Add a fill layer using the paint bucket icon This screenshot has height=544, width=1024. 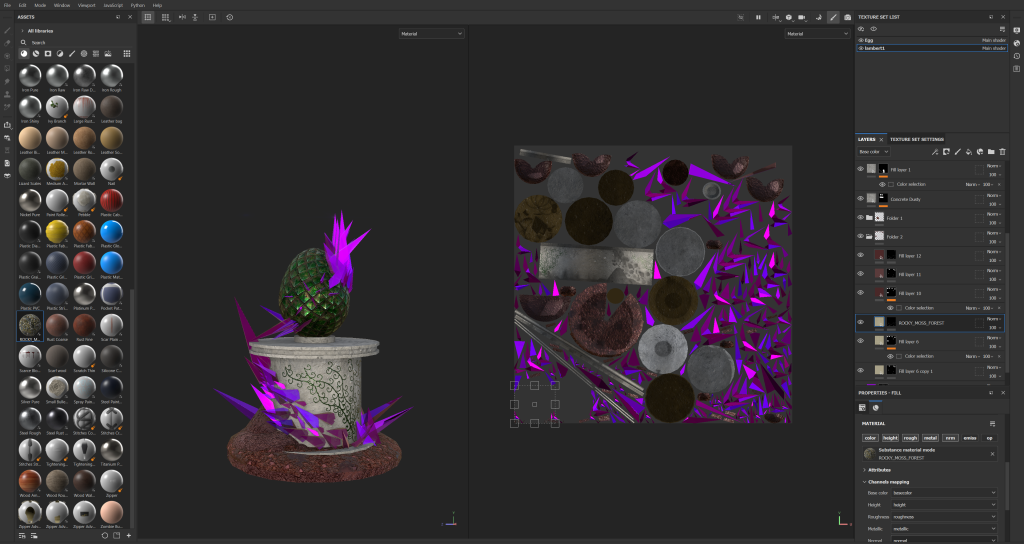[968, 152]
